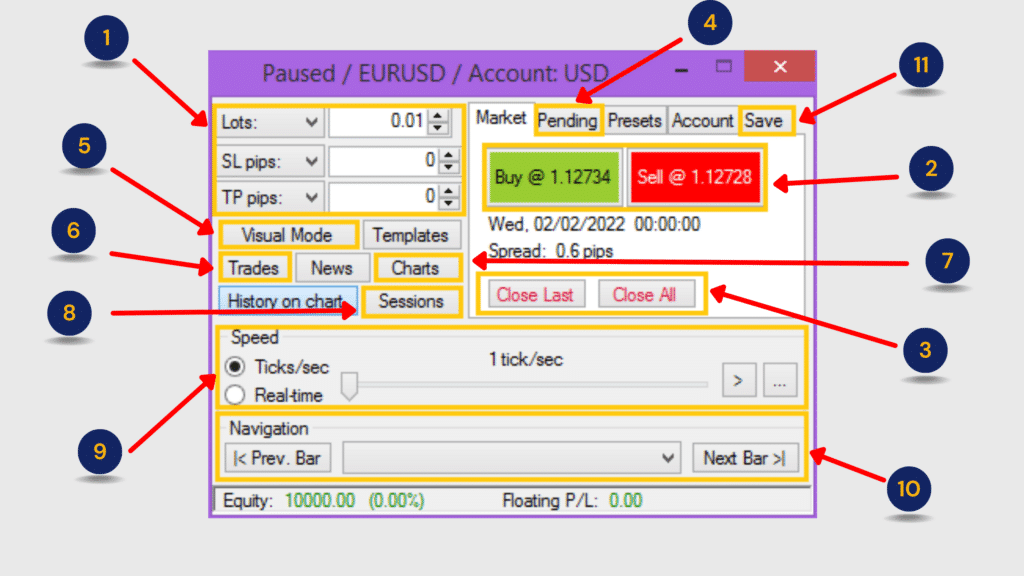Click the Buy @ 1.12734 button

551,177
